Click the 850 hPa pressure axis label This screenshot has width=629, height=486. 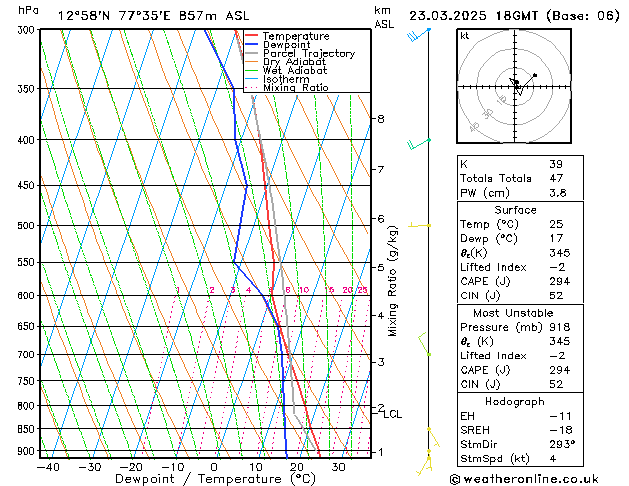coord(26,429)
